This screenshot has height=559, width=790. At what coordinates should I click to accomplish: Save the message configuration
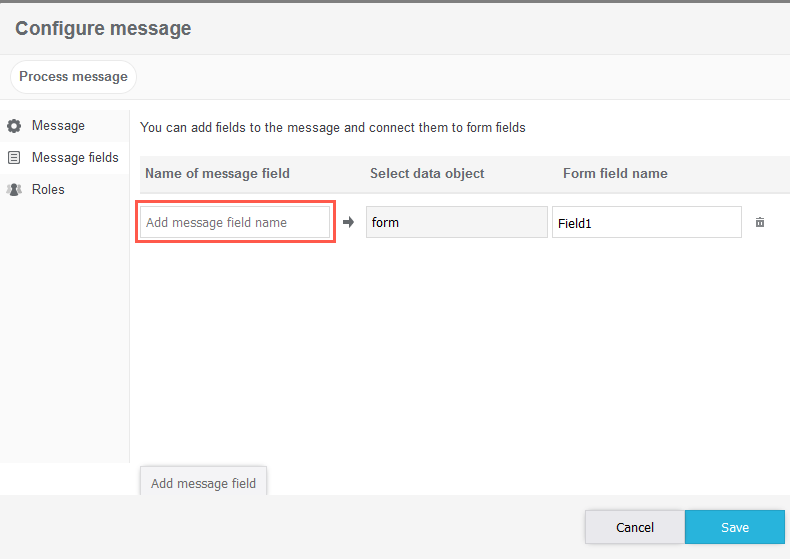[x=735, y=527]
